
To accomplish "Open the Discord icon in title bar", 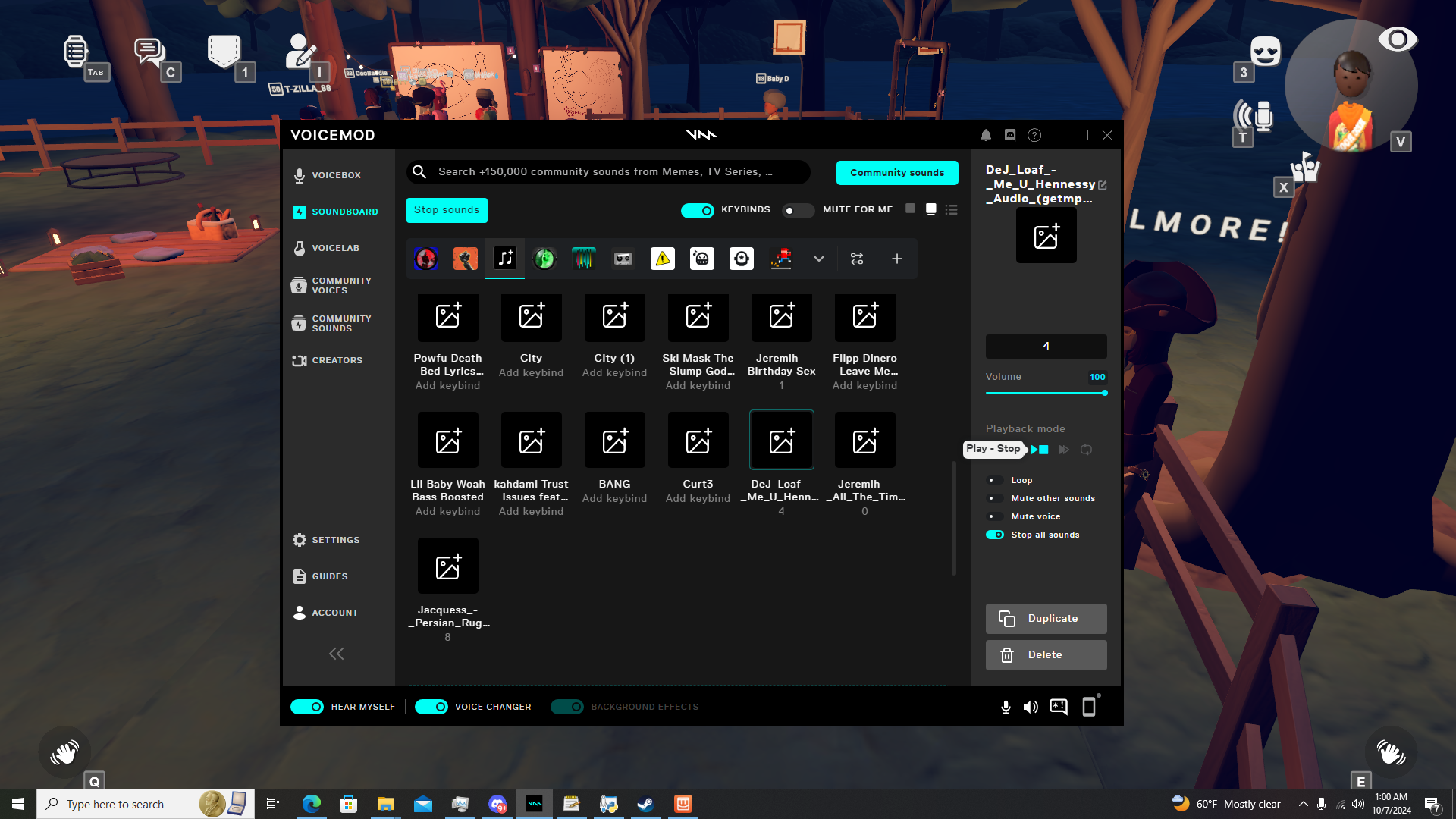I will coord(1010,135).
